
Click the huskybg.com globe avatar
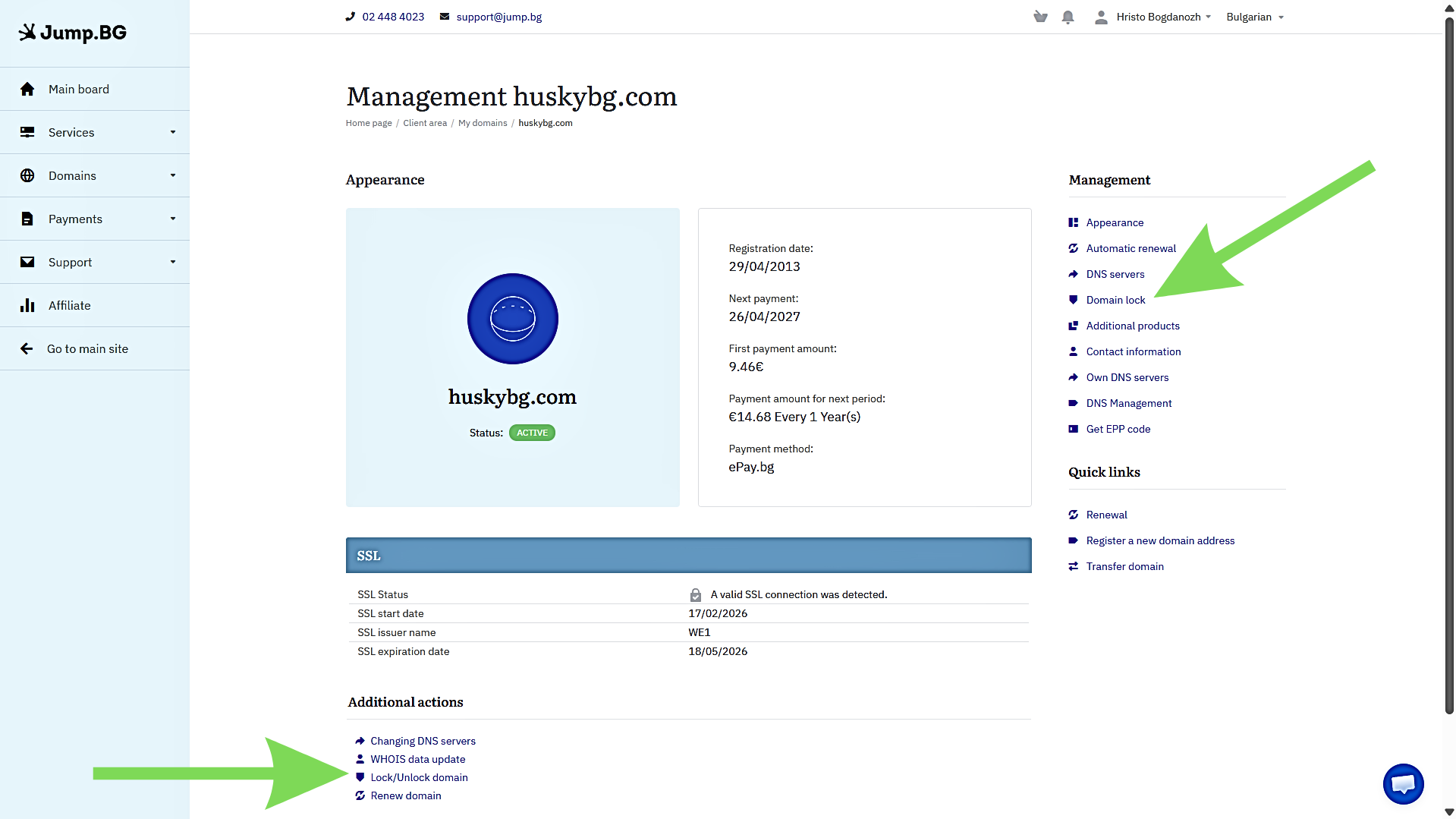pos(512,318)
